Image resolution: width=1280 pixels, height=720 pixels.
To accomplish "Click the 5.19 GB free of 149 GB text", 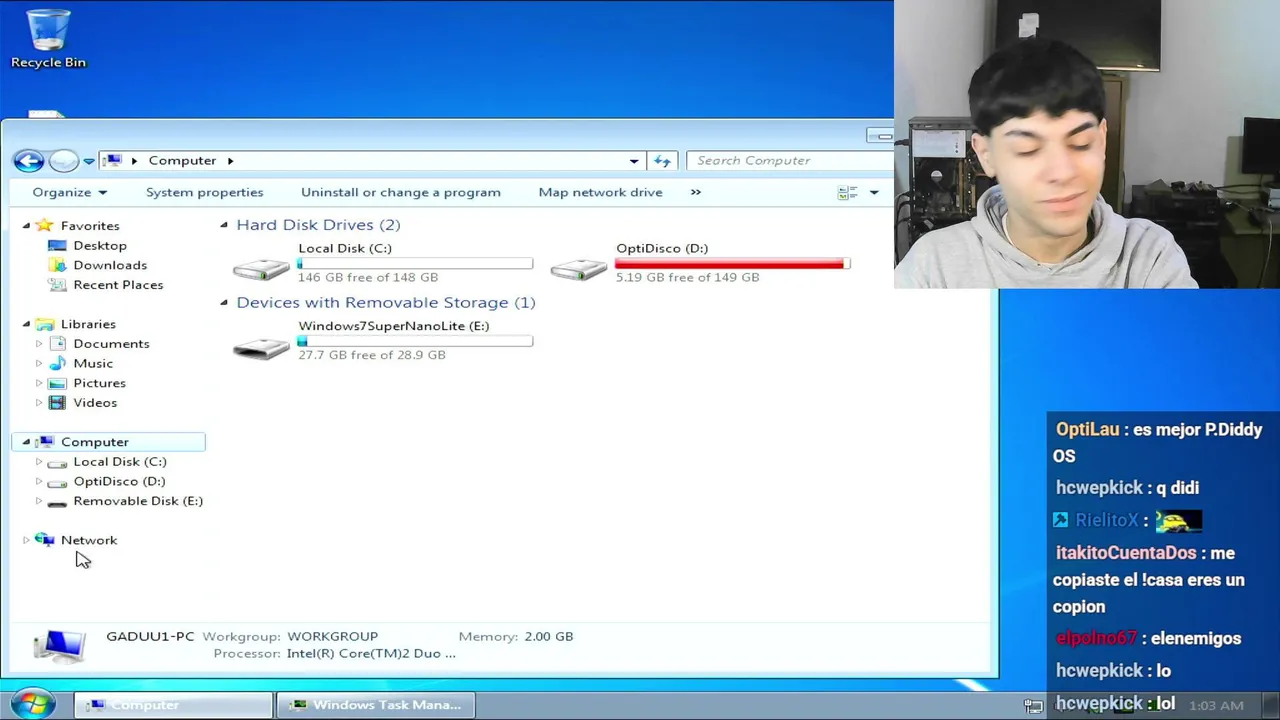I will click(x=687, y=277).
